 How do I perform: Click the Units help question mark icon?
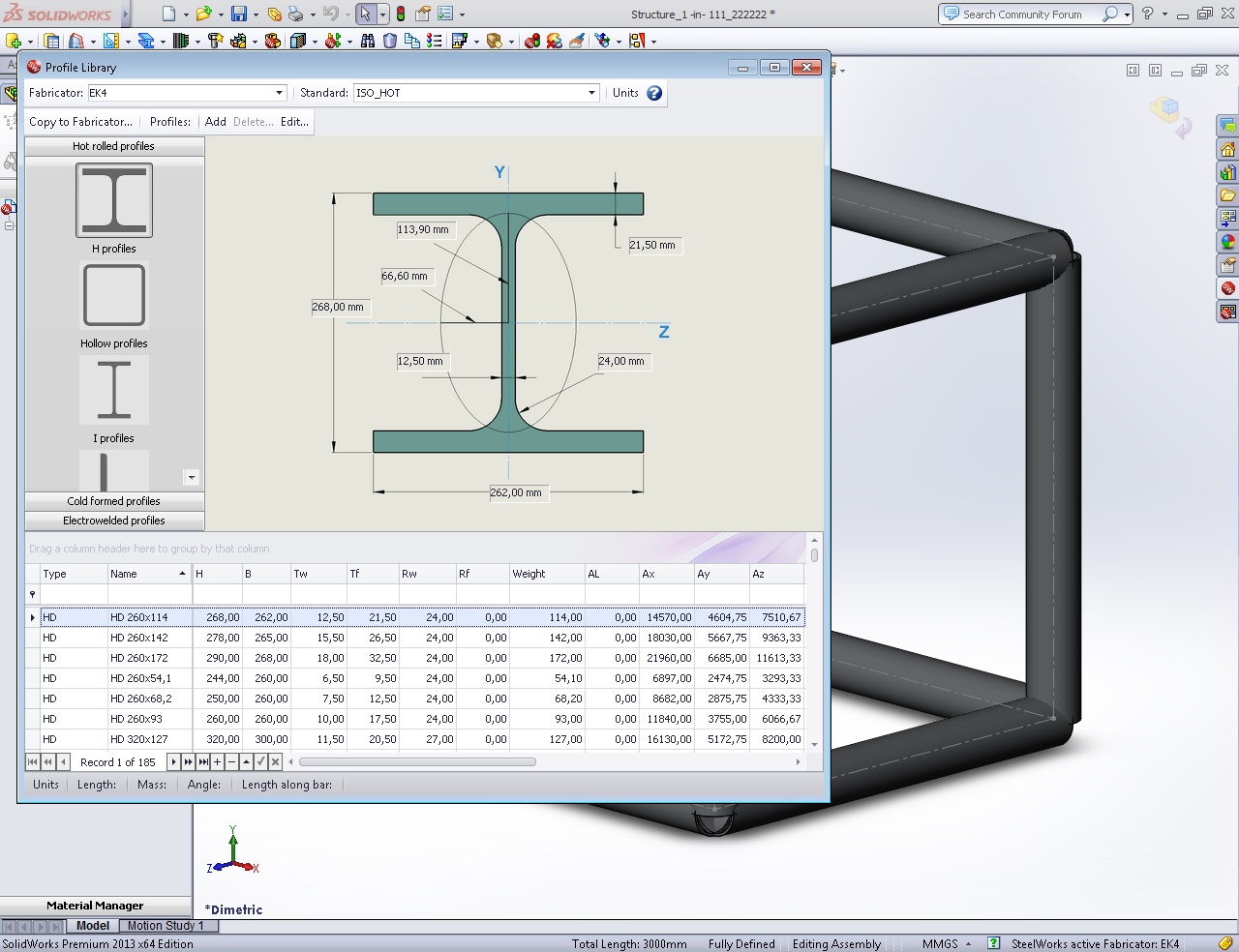(654, 93)
